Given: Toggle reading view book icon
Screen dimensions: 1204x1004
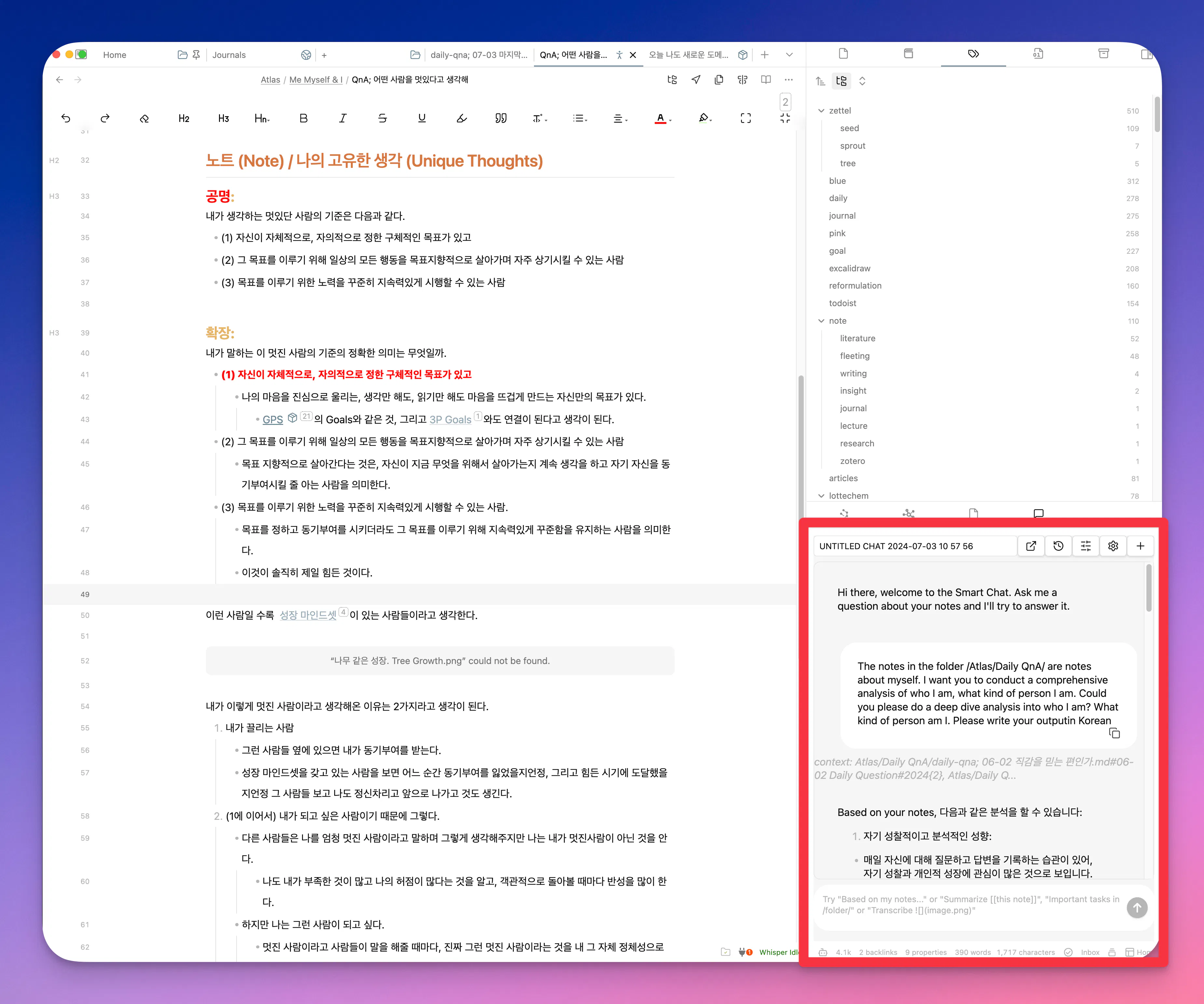Looking at the screenshot, I should pos(765,80).
